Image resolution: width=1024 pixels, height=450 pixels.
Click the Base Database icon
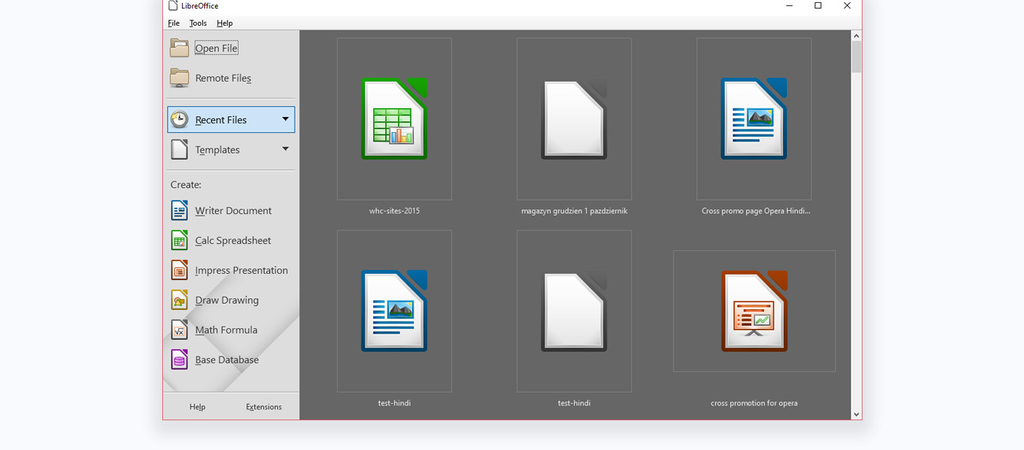pyautogui.click(x=180, y=360)
